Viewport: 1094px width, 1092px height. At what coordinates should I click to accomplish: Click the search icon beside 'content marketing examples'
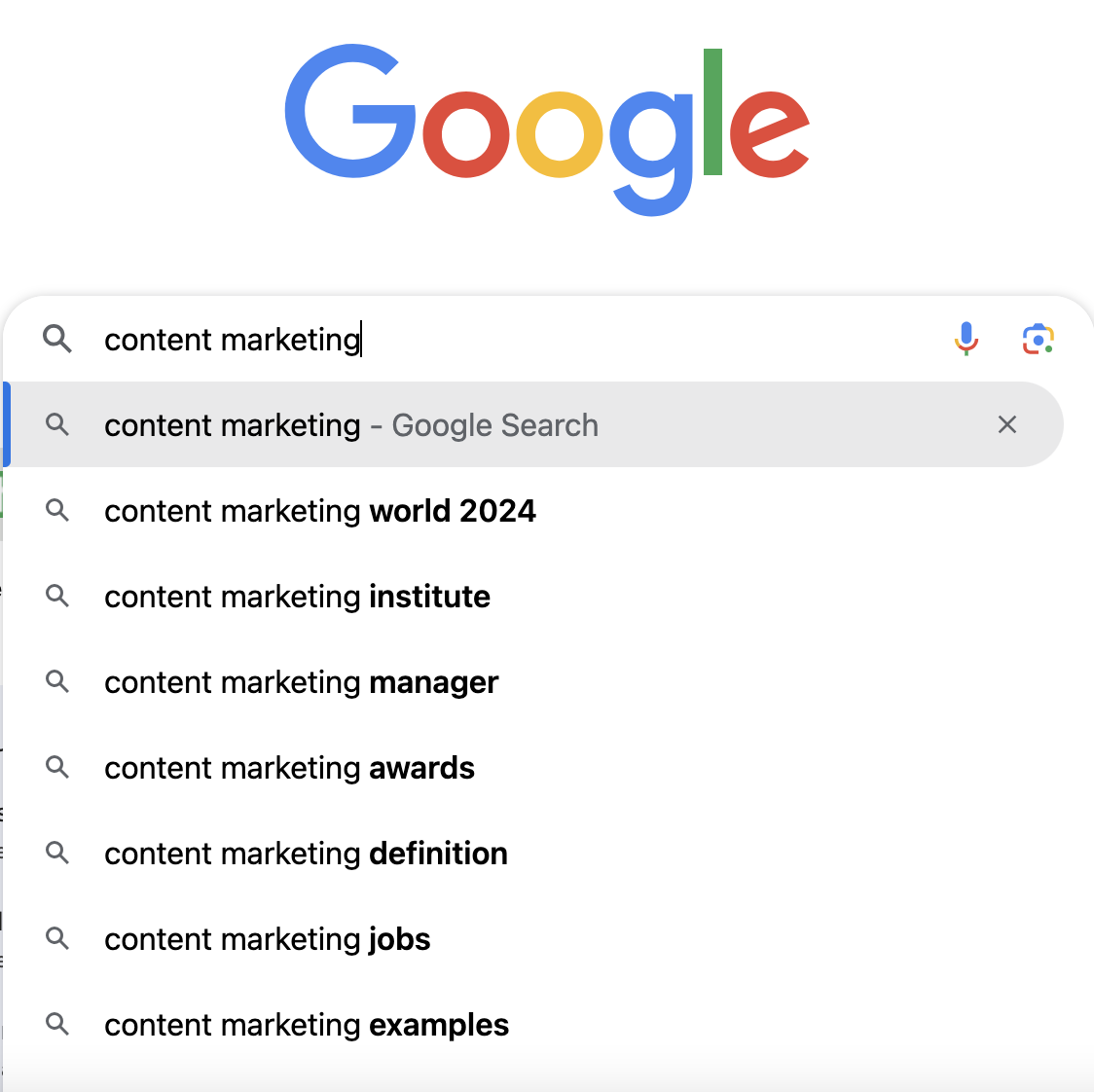click(x=57, y=1024)
